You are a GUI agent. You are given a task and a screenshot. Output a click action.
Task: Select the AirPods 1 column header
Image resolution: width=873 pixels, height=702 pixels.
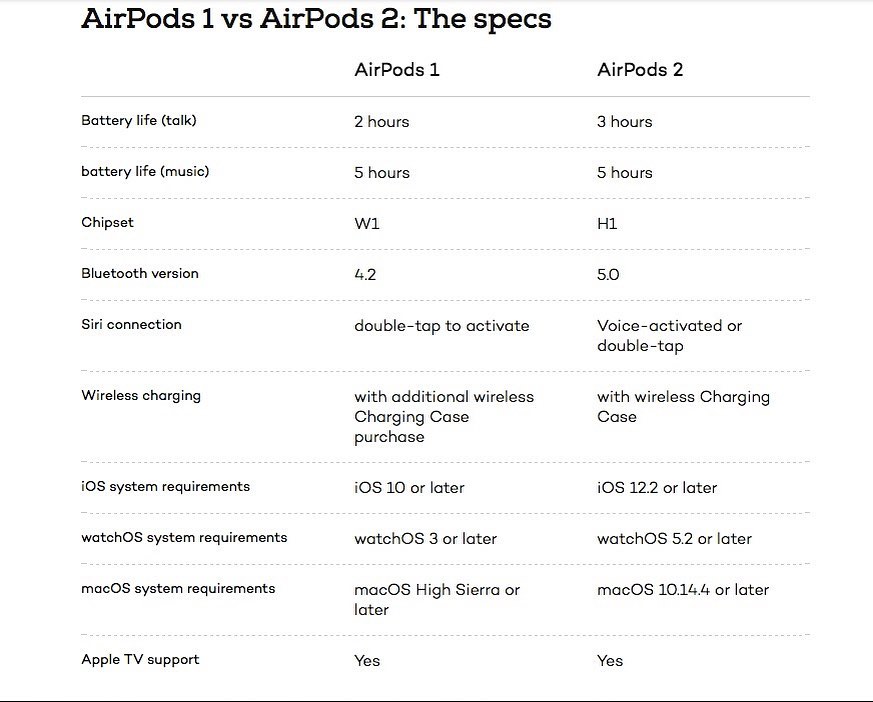[x=397, y=70]
